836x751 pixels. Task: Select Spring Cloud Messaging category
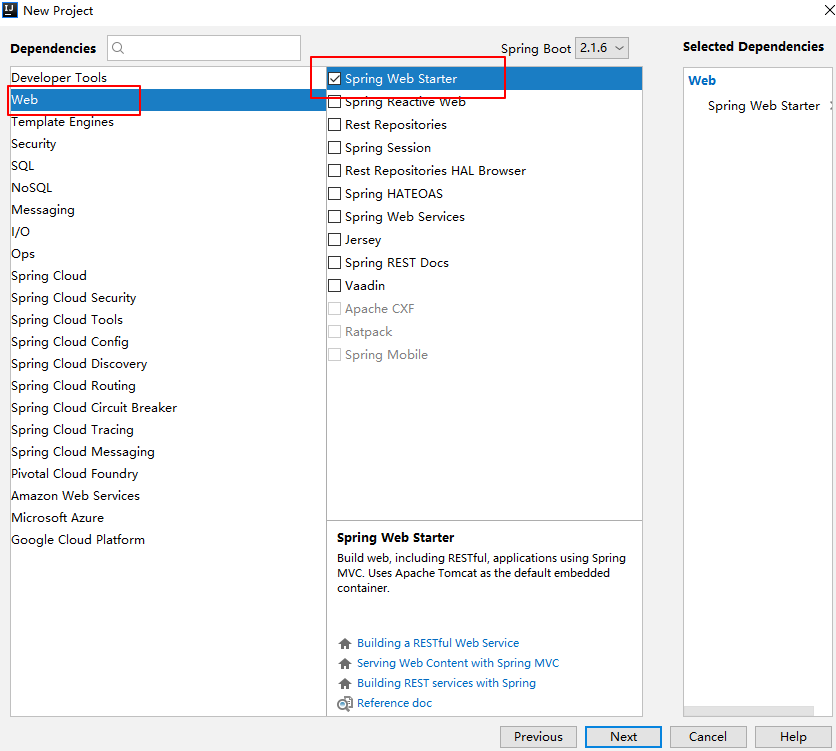pos(168,451)
